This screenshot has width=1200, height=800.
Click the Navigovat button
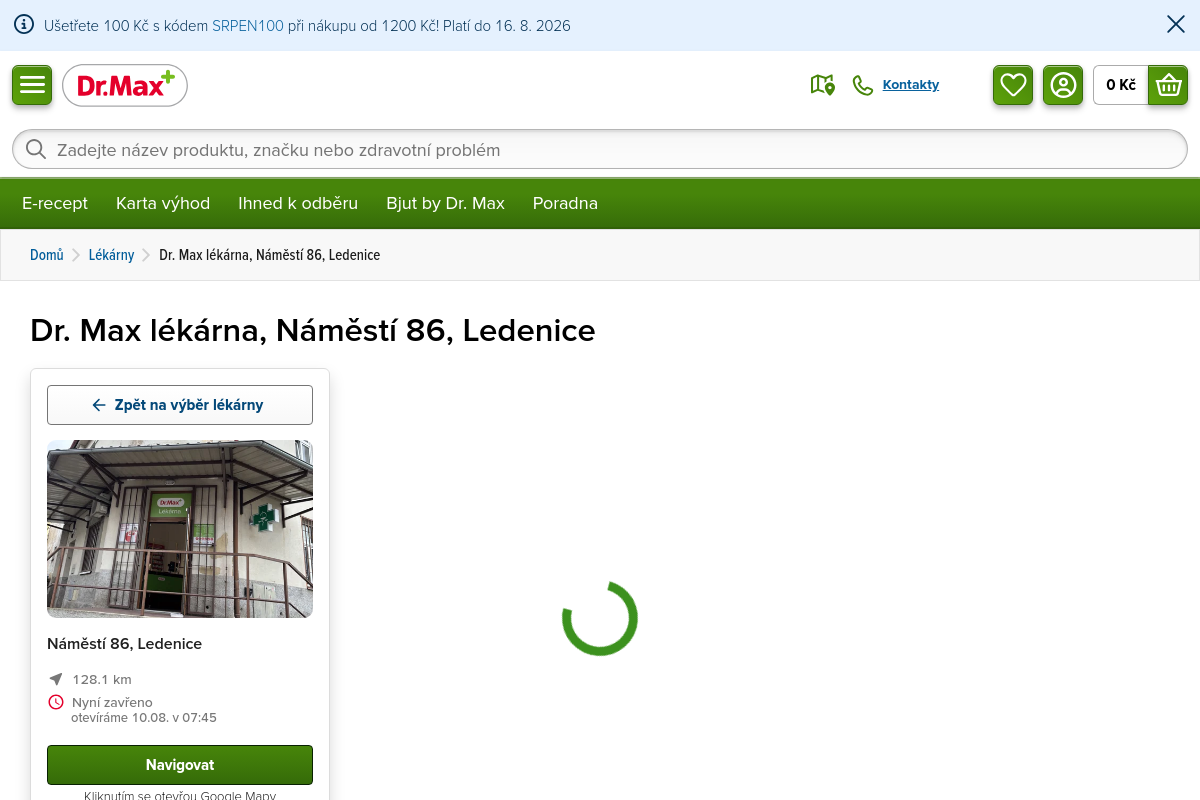(x=180, y=765)
